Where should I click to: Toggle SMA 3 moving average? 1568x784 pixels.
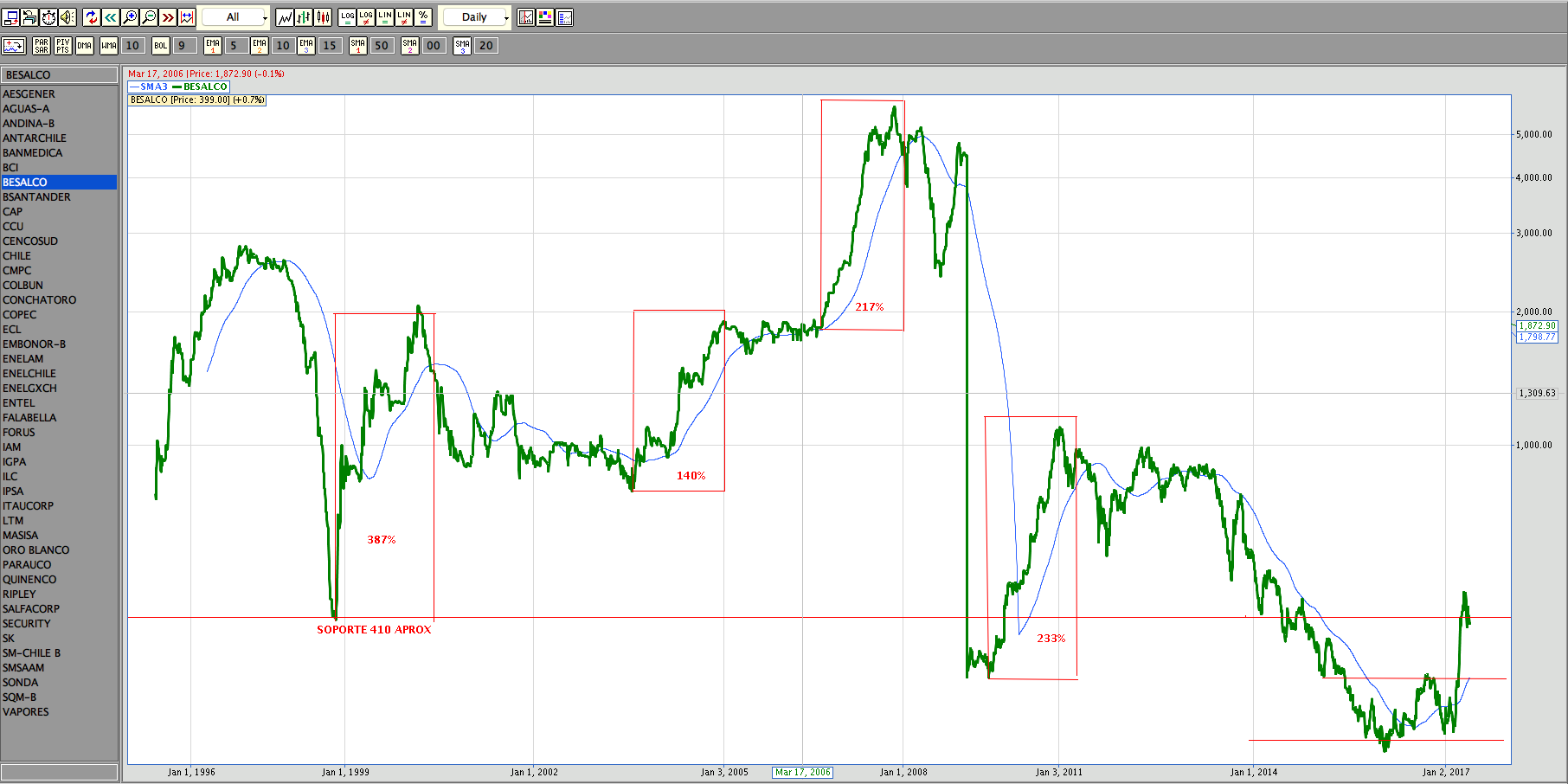463,46
